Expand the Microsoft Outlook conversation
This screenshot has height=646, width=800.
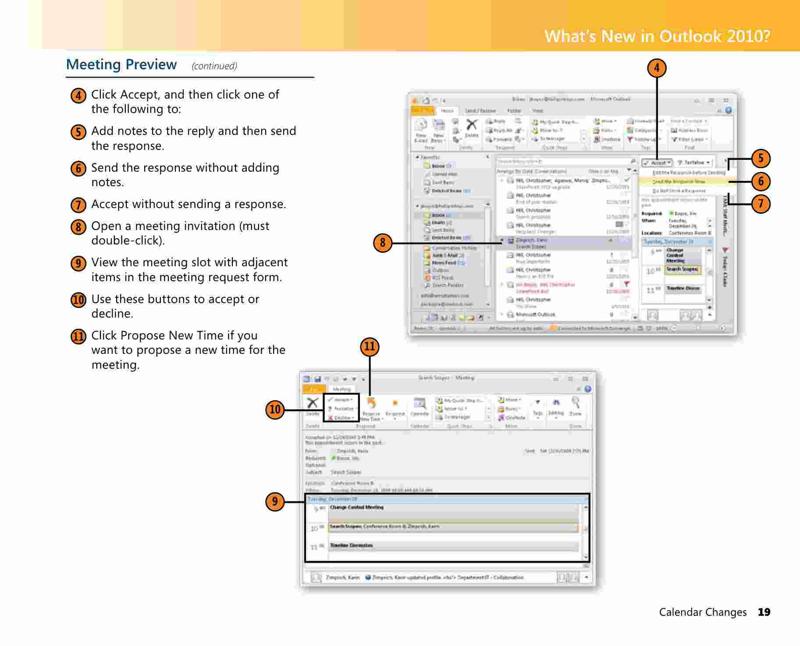pos(502,314)
